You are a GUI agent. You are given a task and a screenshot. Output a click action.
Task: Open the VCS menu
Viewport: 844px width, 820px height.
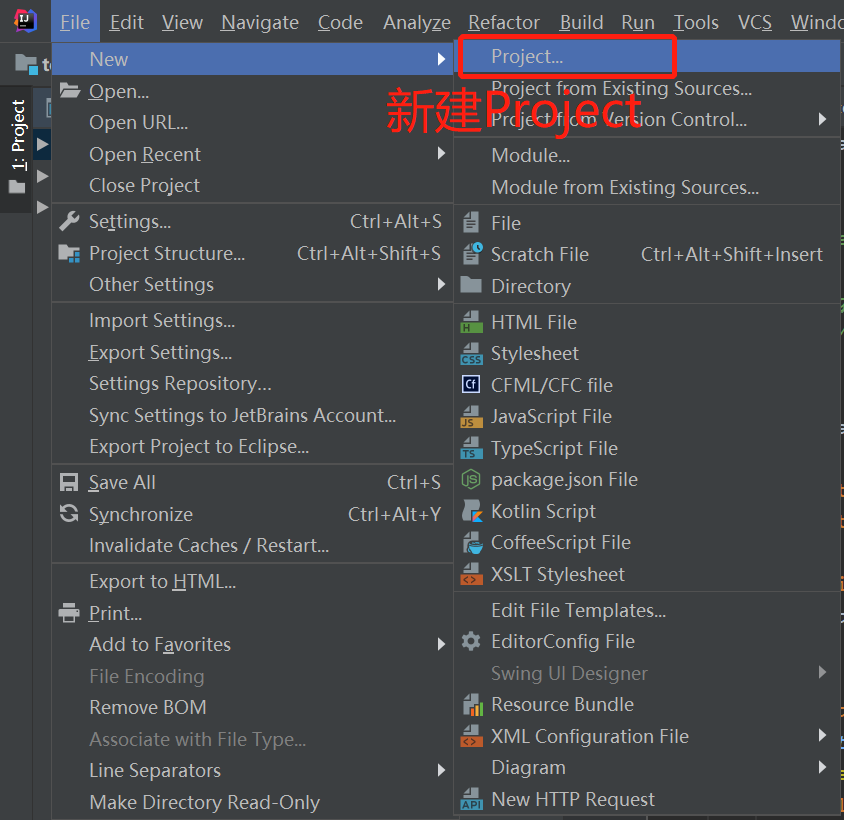[x=755, y=22]
